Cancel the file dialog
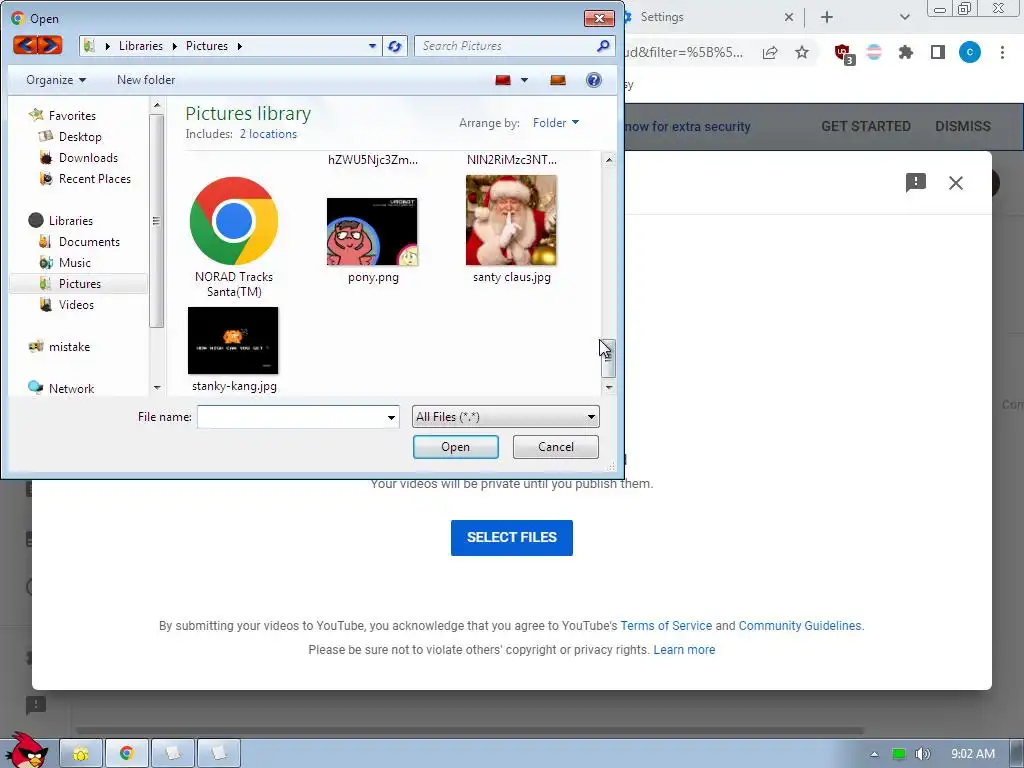This screenshot has width=1024, height=768. point(556,447)
